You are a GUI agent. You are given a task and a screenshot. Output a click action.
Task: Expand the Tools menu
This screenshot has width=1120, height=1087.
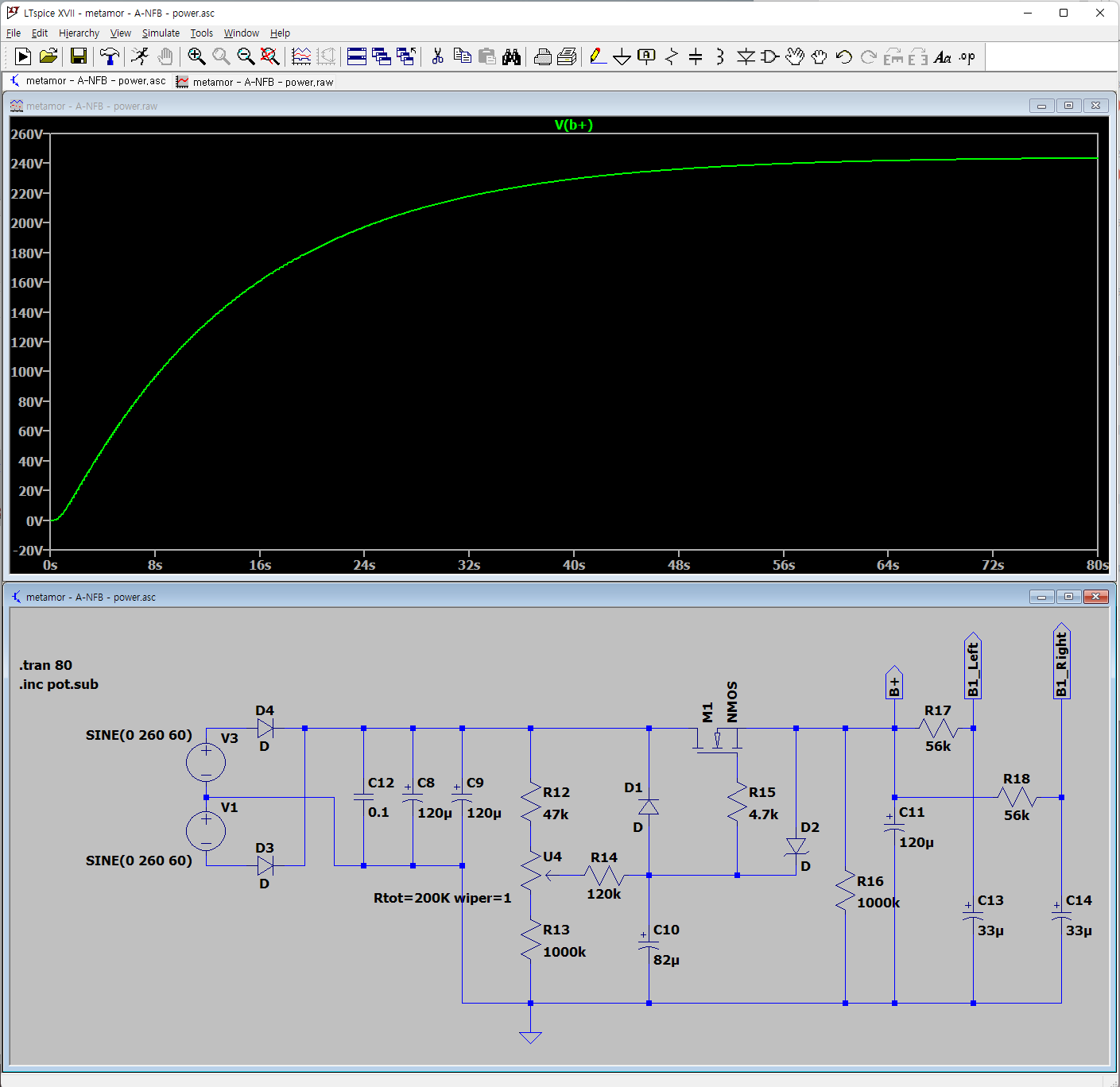(201, 33)
